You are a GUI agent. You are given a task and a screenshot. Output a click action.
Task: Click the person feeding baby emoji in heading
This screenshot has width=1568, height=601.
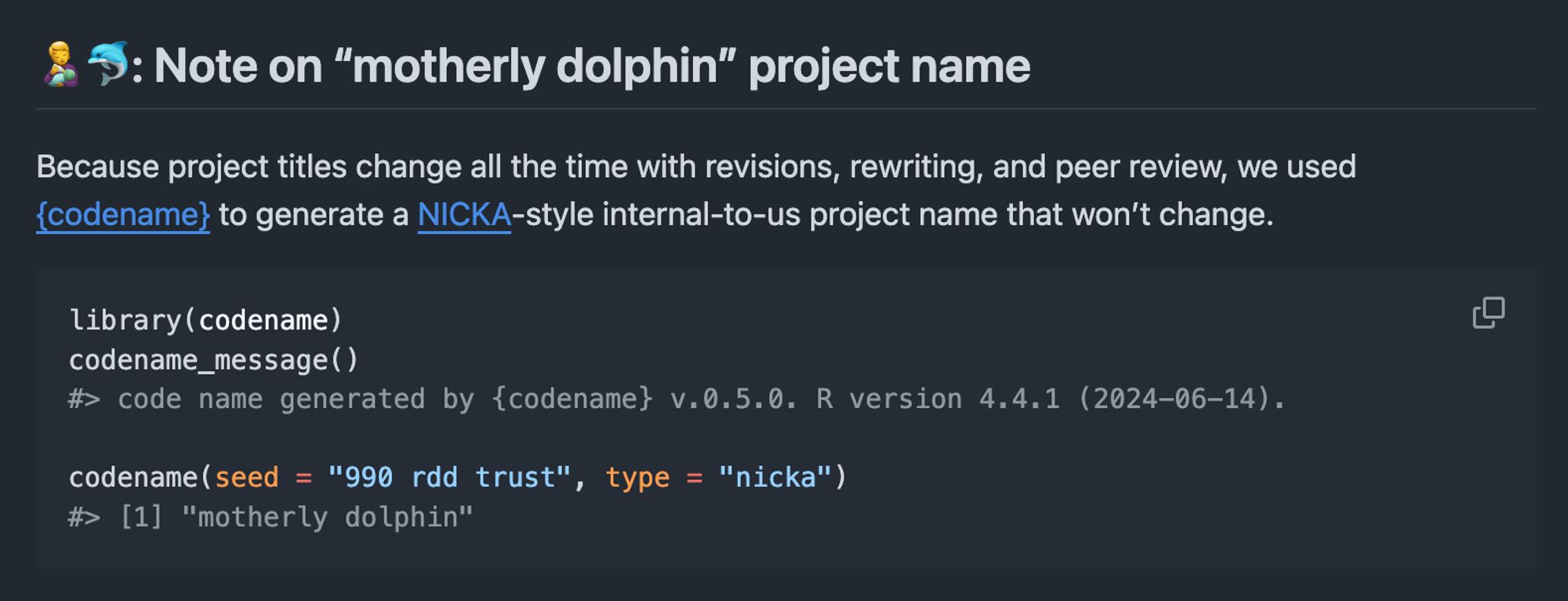click(x=60, y=64)
